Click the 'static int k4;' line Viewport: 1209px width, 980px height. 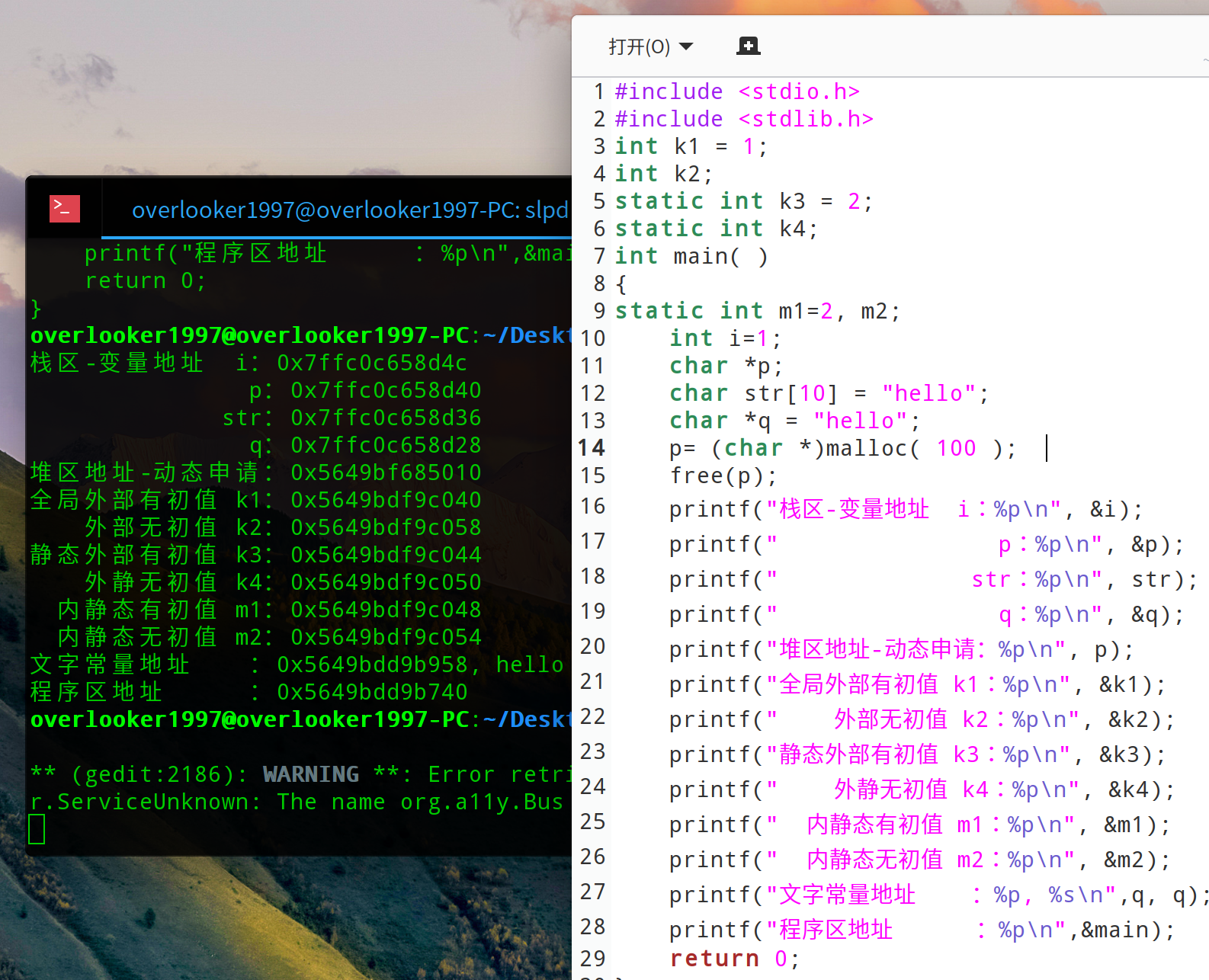click(x=716, y=229)
